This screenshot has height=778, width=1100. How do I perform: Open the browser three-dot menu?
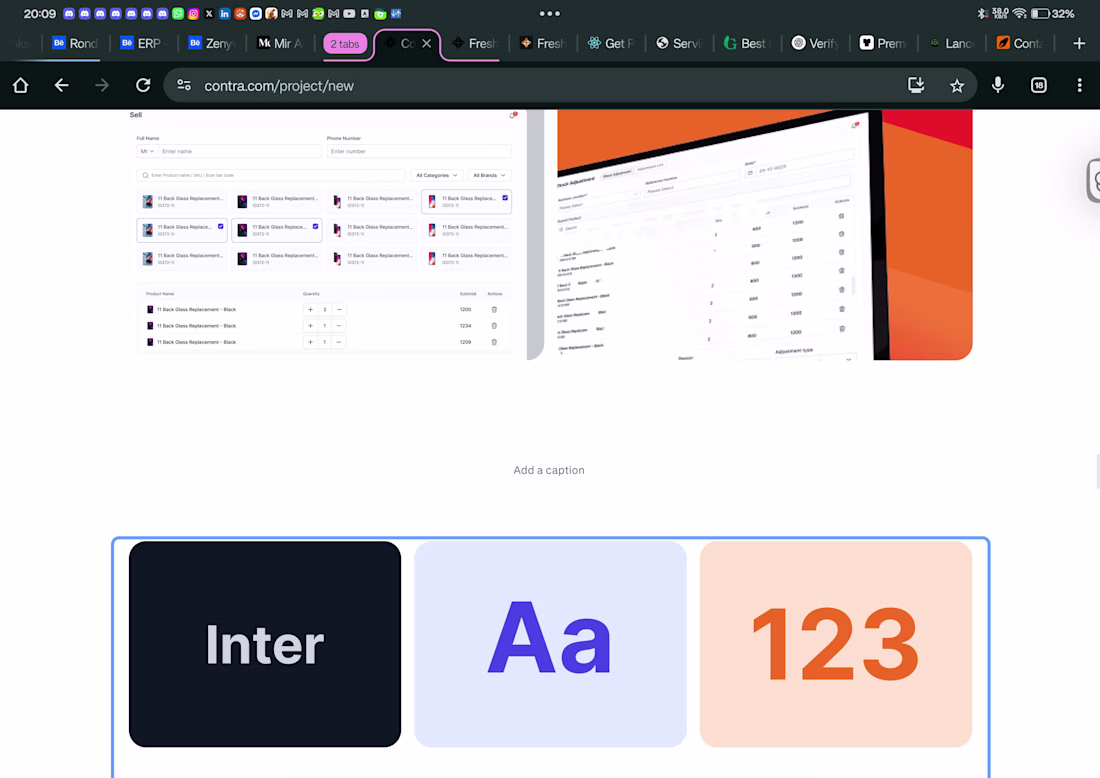click(1080, 86)
